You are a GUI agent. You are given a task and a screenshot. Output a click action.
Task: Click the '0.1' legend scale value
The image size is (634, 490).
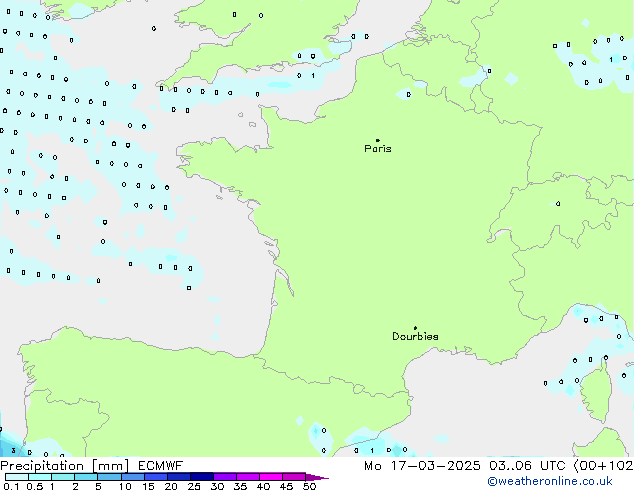(x=11, y=486)
